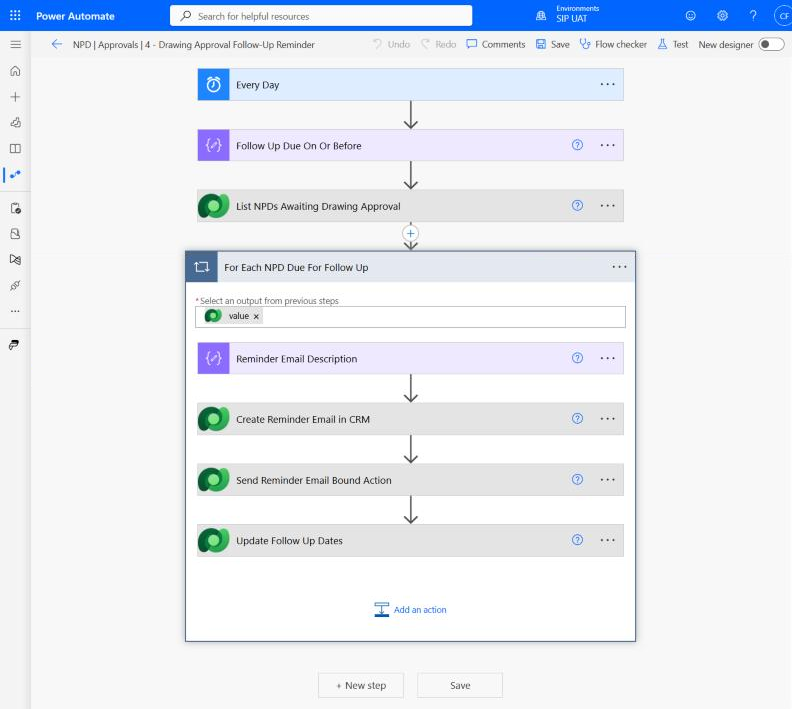Expand List NPDs Awaiting Drawing Approval card

point(410,206)
